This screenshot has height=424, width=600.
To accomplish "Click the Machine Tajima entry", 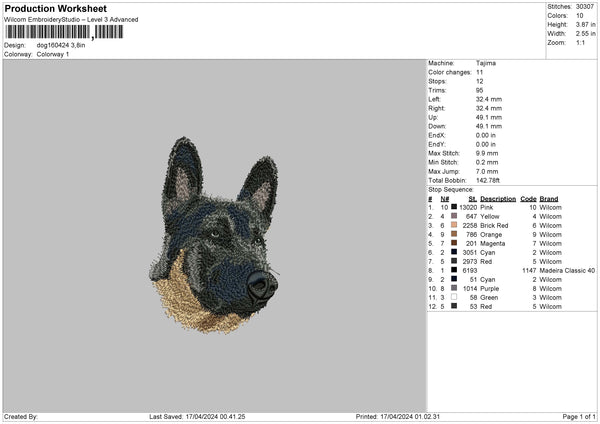I will pos(483,63).
